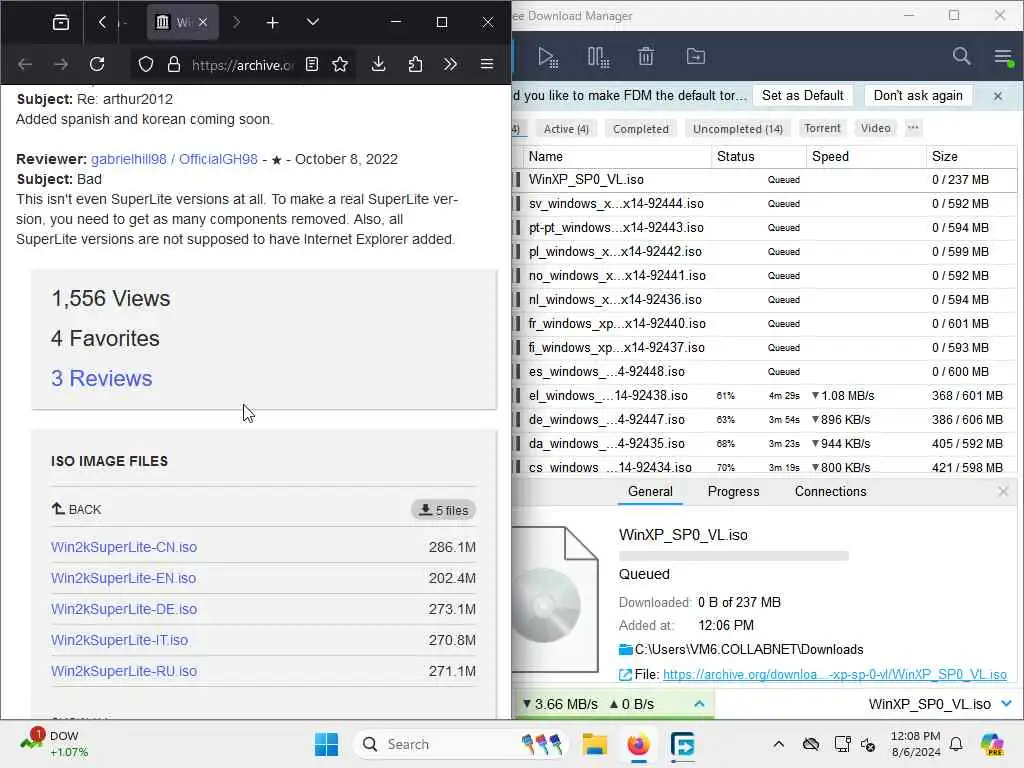Bookmark this page with star icon
Viewport: 1024px width, 768px height.
340,64
